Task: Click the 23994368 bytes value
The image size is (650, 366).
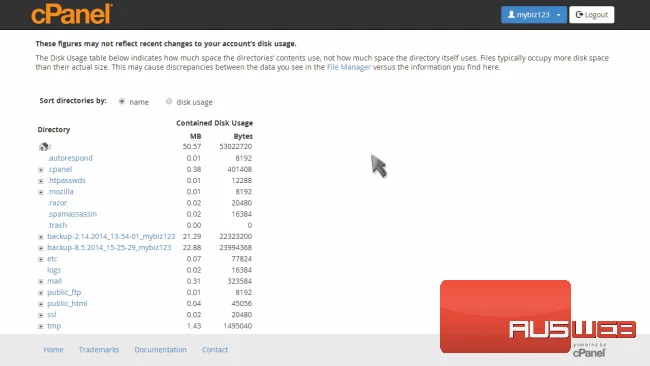Action: [235, 247]
